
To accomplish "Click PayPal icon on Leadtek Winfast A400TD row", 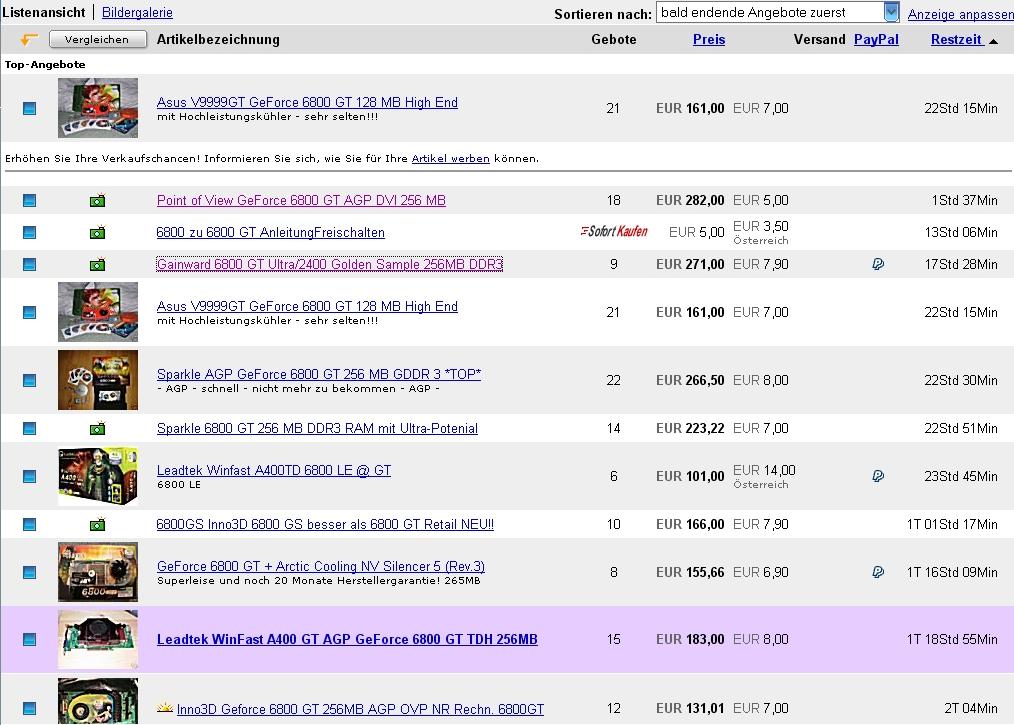I will click(x=877, y=477).
